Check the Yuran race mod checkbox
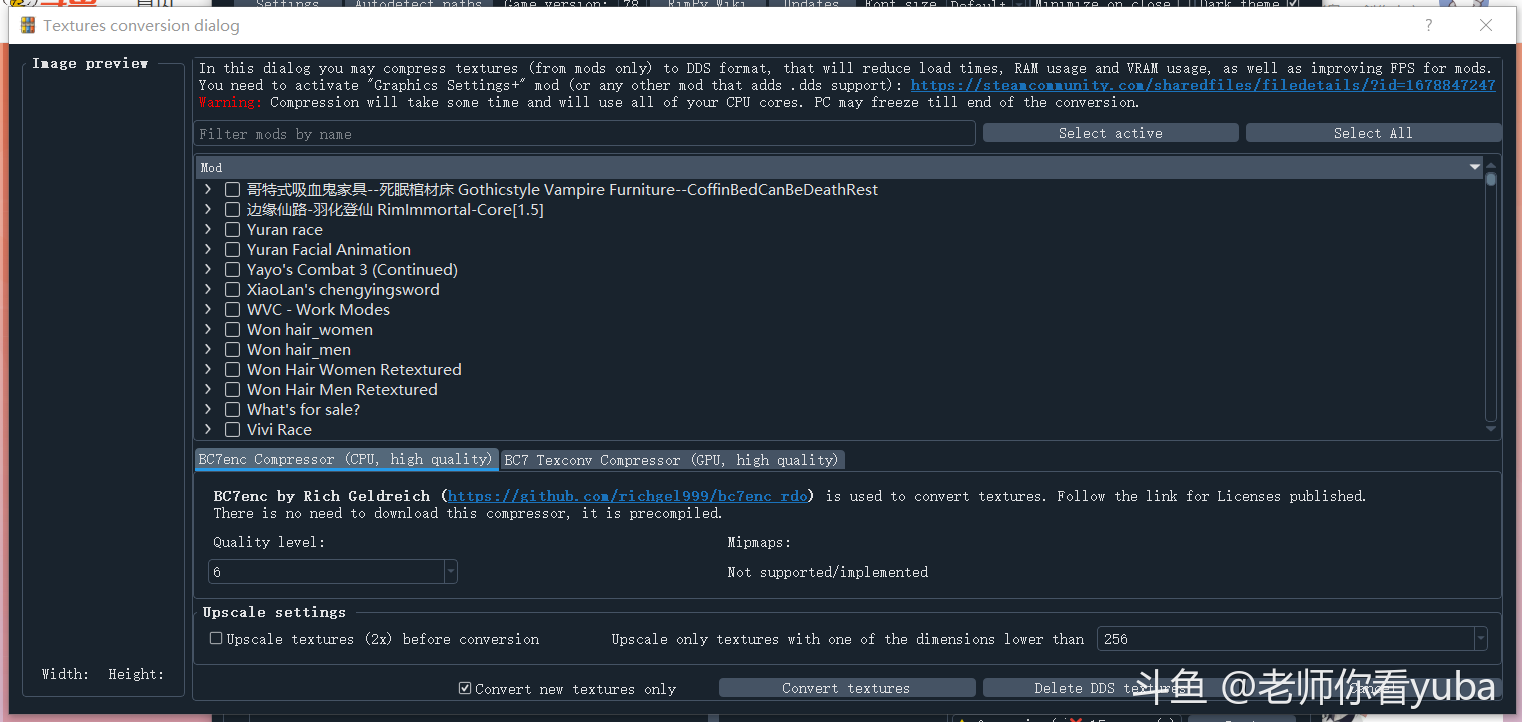Screen dimensions: 1522x722 pyautogui.click(x=232, y=230)
